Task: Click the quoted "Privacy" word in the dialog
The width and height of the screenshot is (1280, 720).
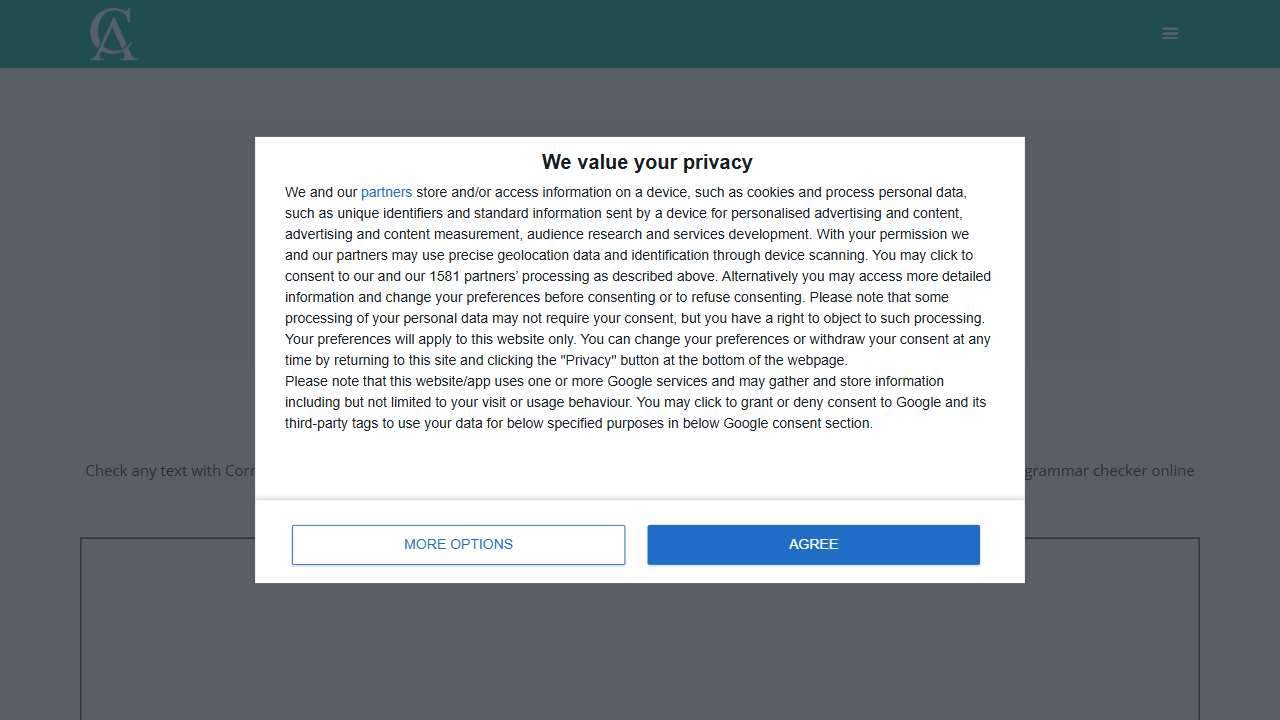Action: (591, 360)
